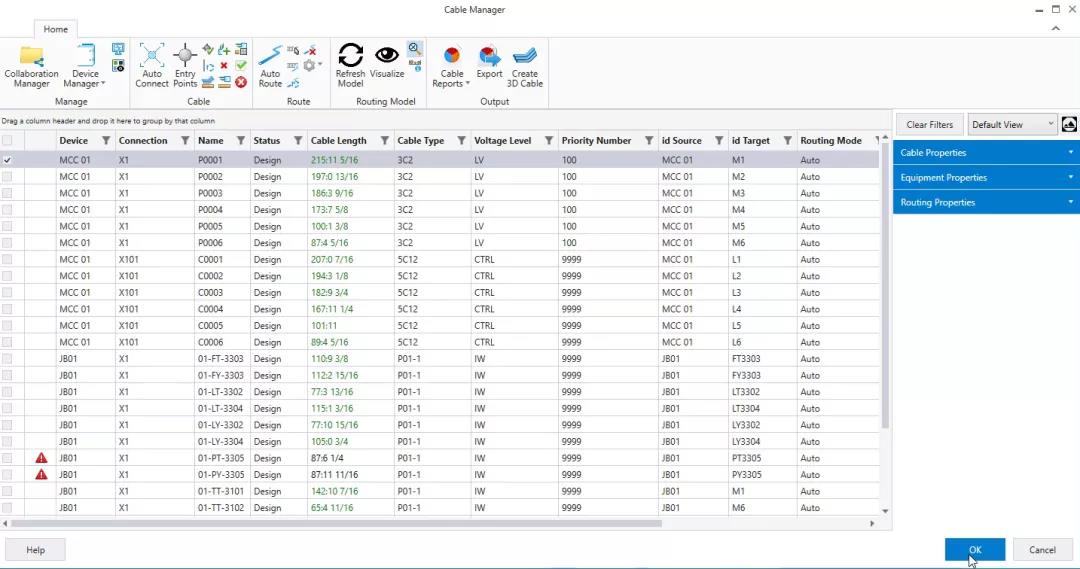Check the checkbox for cable P0002

pyautogui.click(x=7, y=176)
